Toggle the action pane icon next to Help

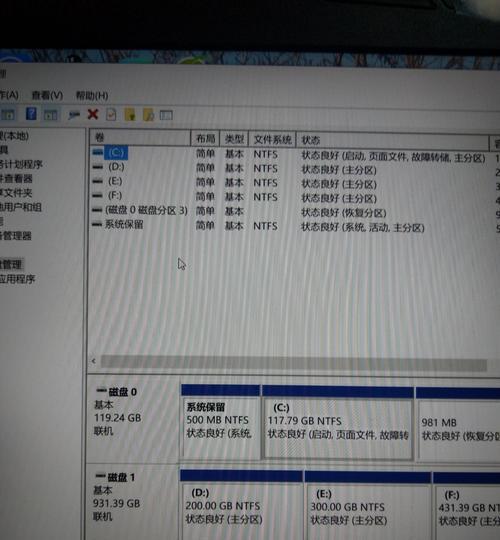click(51, 115)
